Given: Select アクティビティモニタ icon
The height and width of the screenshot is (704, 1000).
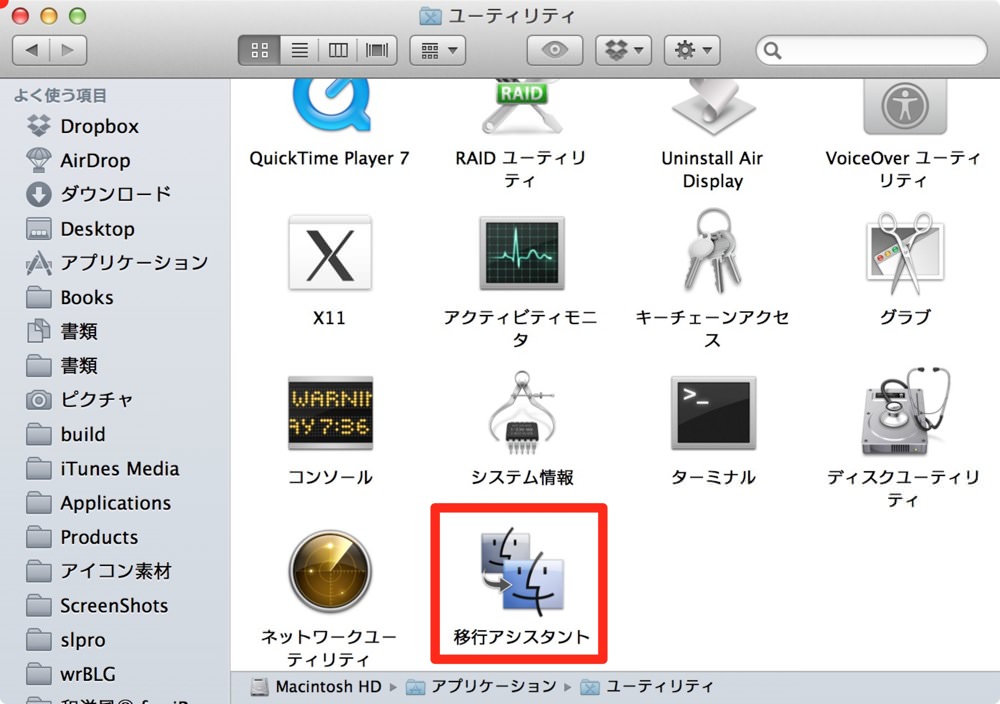Looking at the screenshot, I should click(522, 253).
